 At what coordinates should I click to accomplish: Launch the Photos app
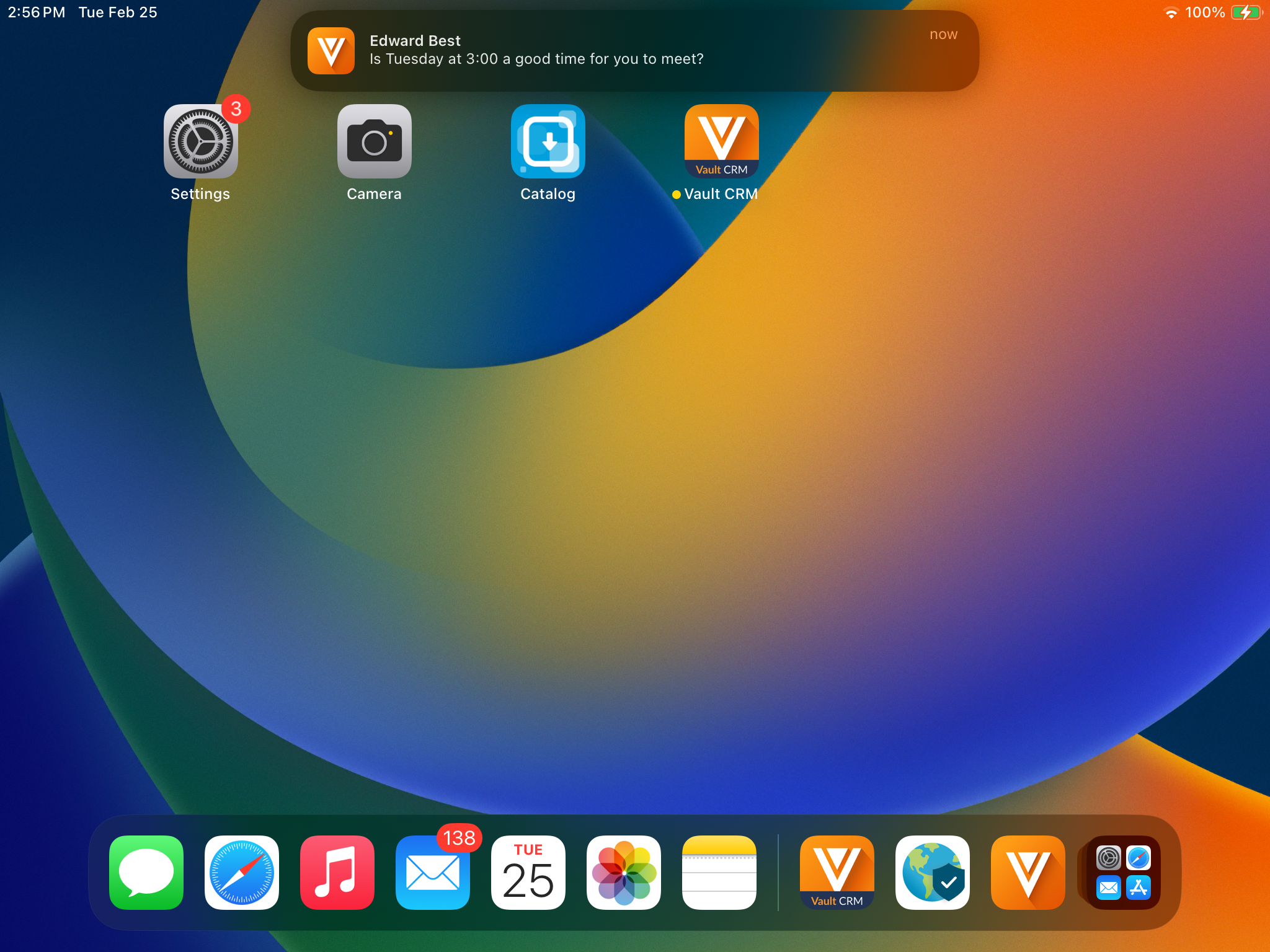click(624, 872)
